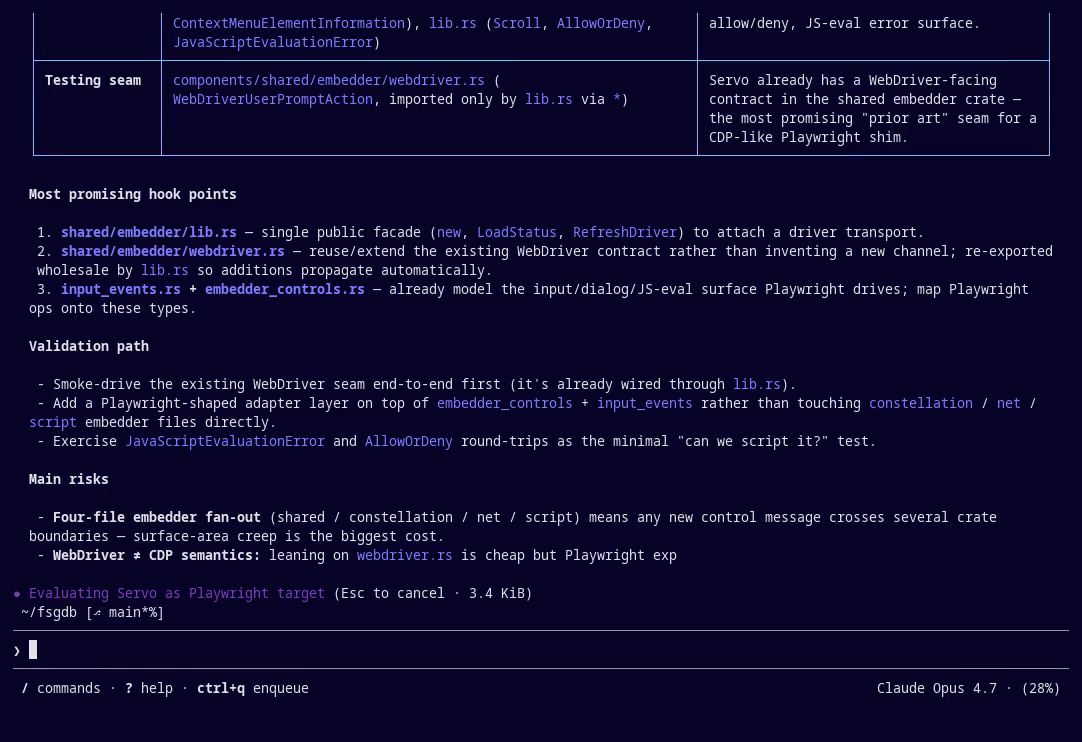This screenshot has width=1082, height=742.
Task: Click the prompt input field
Action: pos(541,650)
